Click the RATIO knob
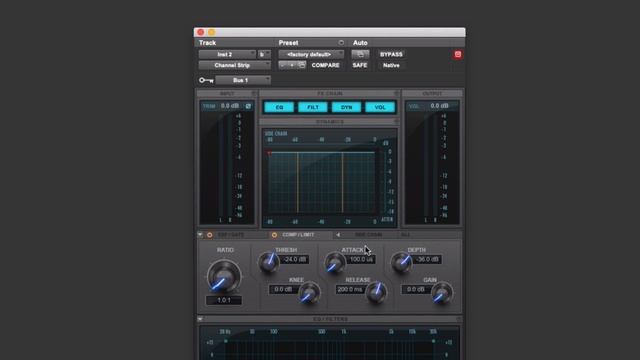640x360 pixels. click(x=224, y=276)
